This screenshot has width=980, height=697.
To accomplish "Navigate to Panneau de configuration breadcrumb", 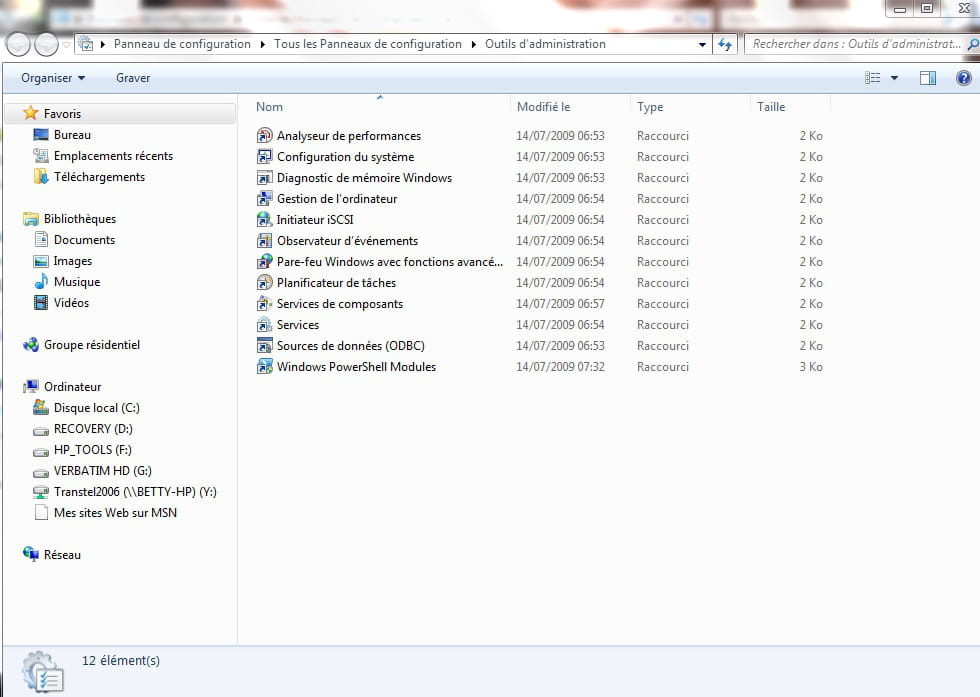I will (x=182, y=44).
